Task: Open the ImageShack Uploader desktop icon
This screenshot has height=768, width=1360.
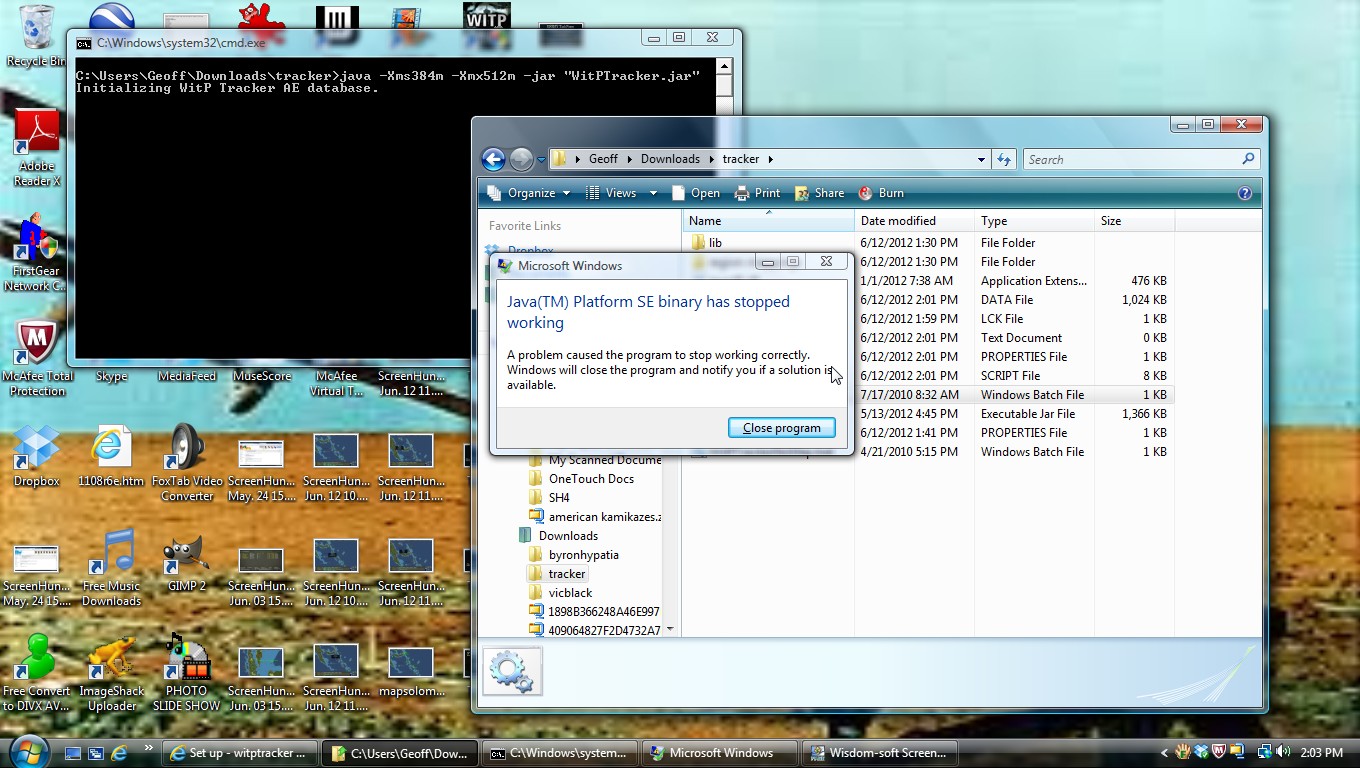Action: (111, 672)
